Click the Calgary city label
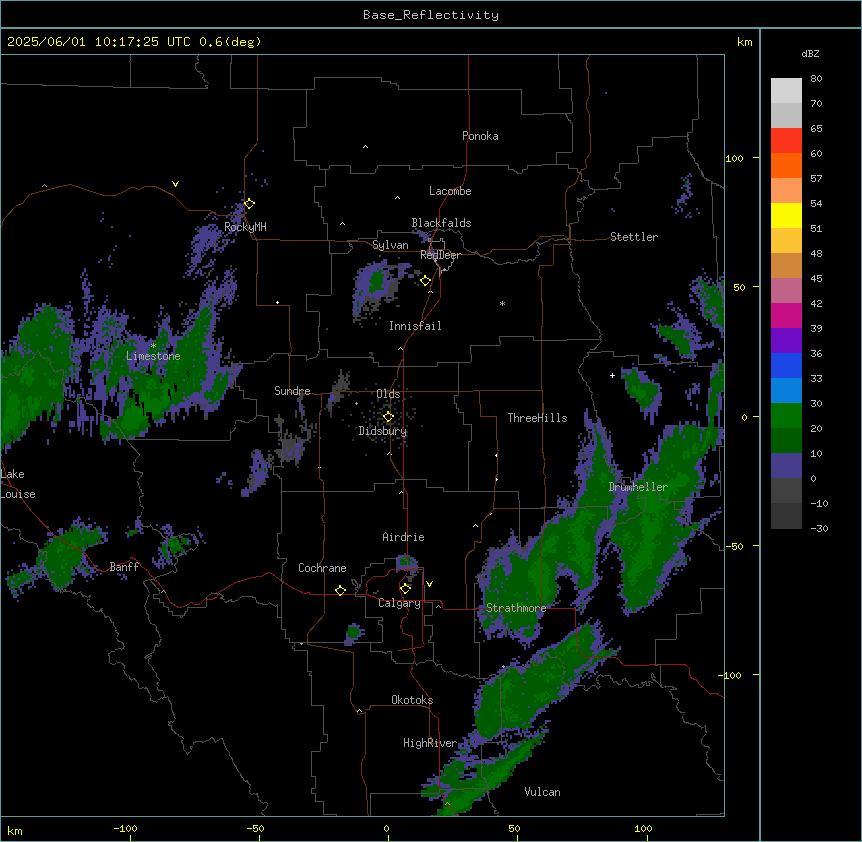This screenshot has width=862, height=842. (x=399, y=603)
